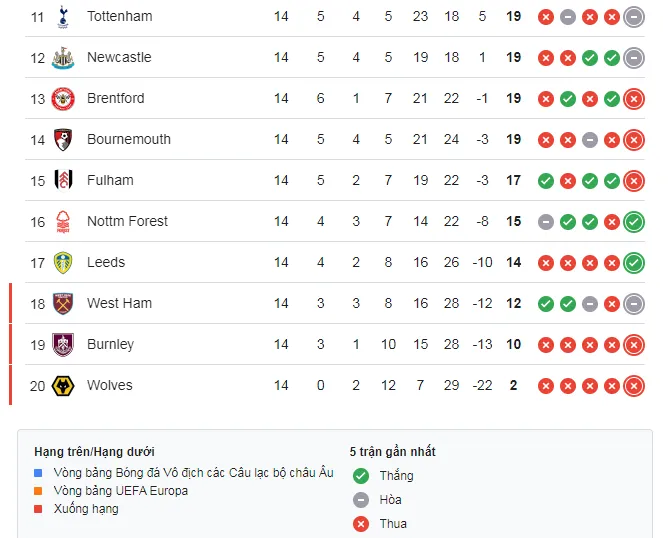Open the Burnley team name link

[110, 344]
